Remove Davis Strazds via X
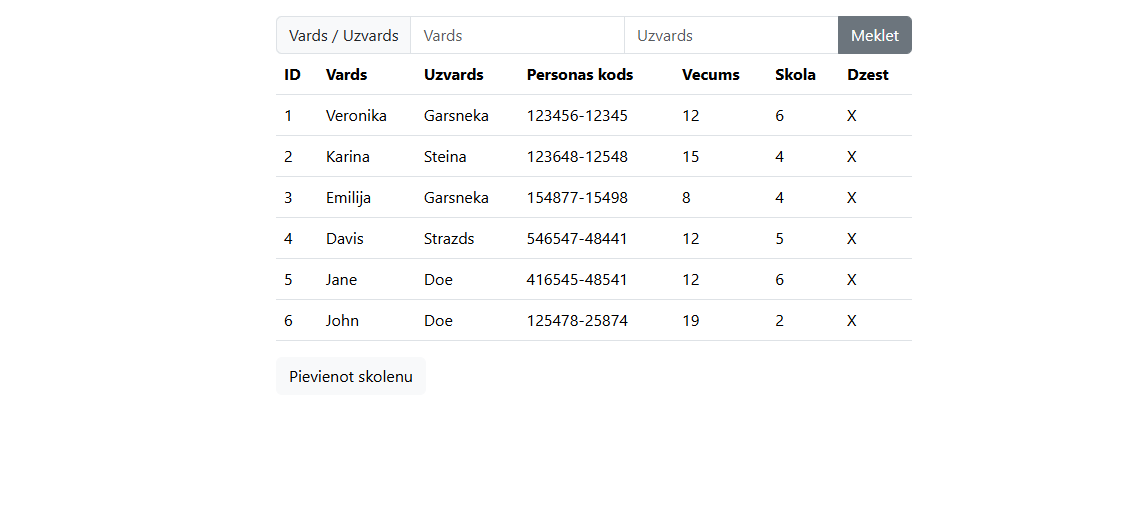The width and height of the screenshot is (1147, 510). pos(851,239)
